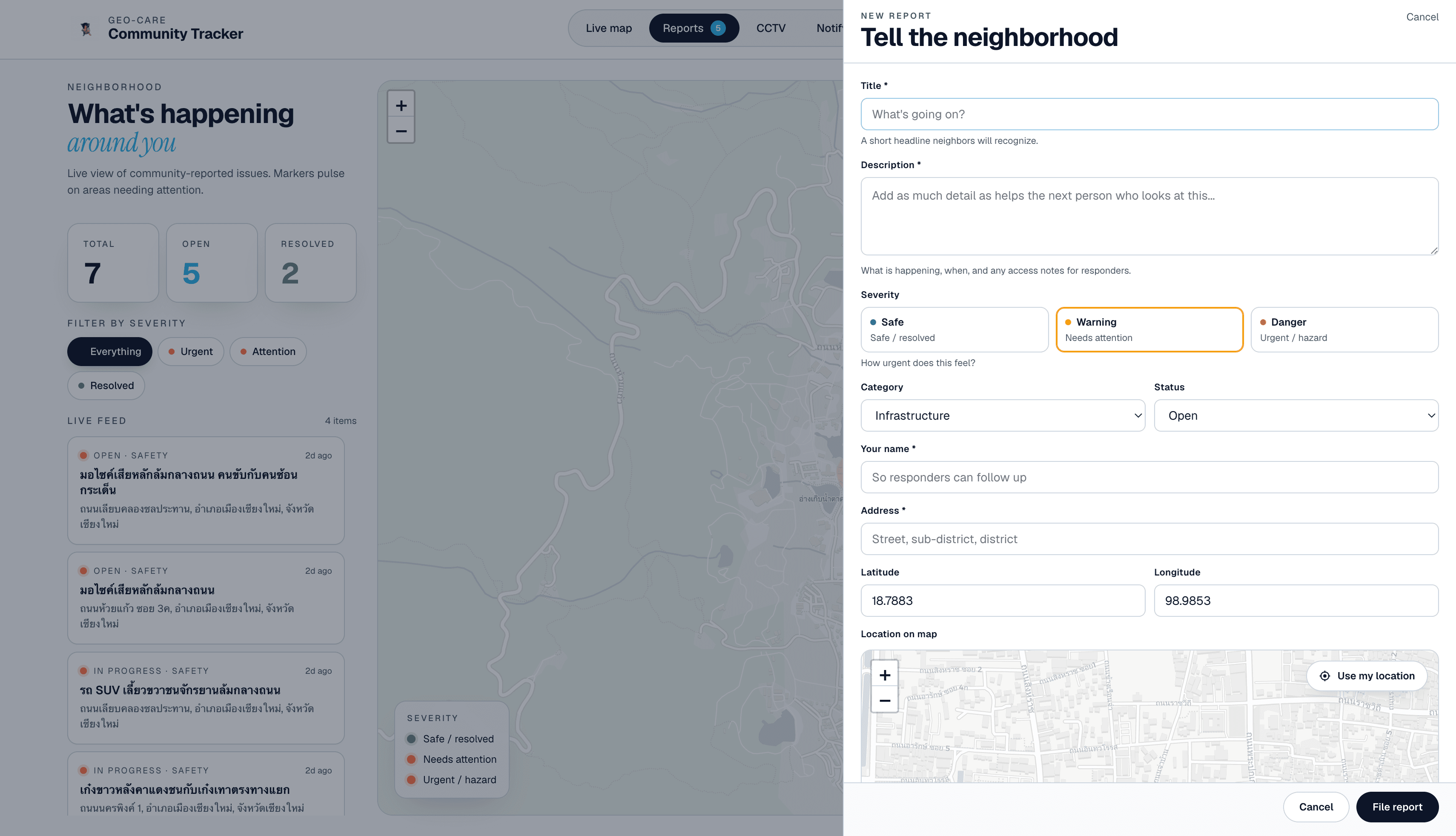The width and height of the screenshot is (1456, 836).
Task: Click the crosshair icon in Use my location
Action: click(x=1324, y=676)
